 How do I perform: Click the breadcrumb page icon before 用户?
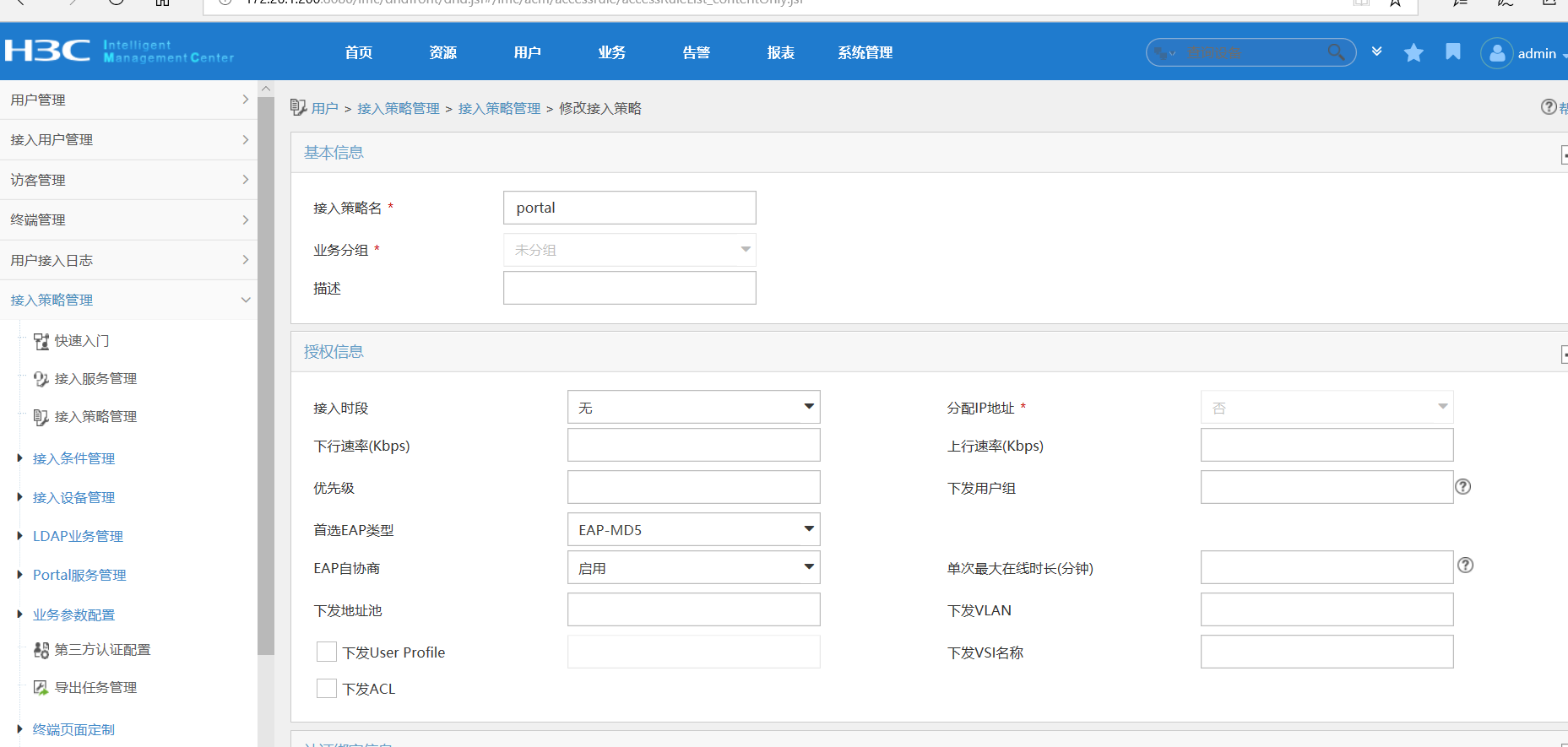point(298,107)
